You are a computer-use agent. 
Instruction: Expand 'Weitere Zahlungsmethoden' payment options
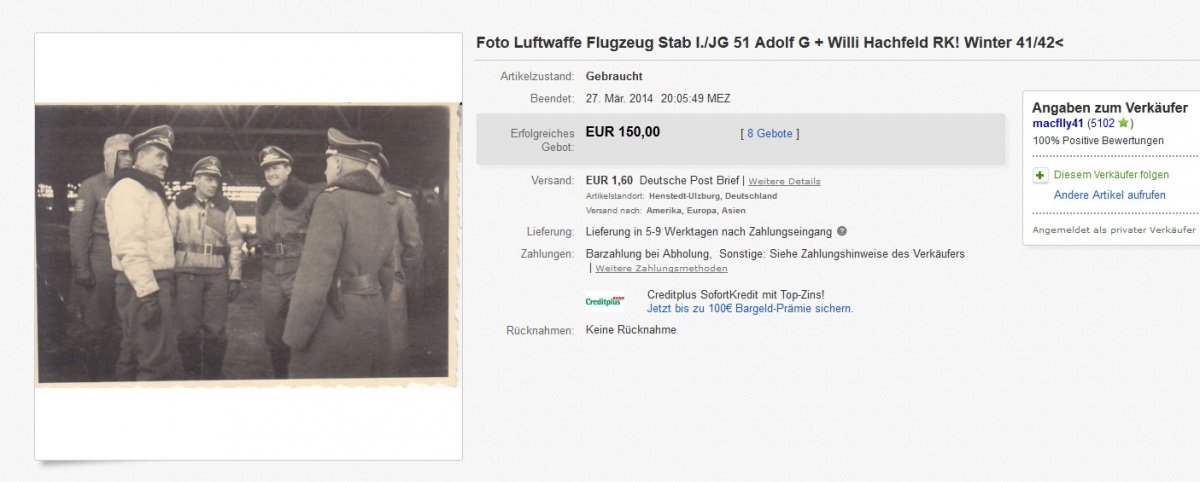pyautogui.click(x=661, y=268)
